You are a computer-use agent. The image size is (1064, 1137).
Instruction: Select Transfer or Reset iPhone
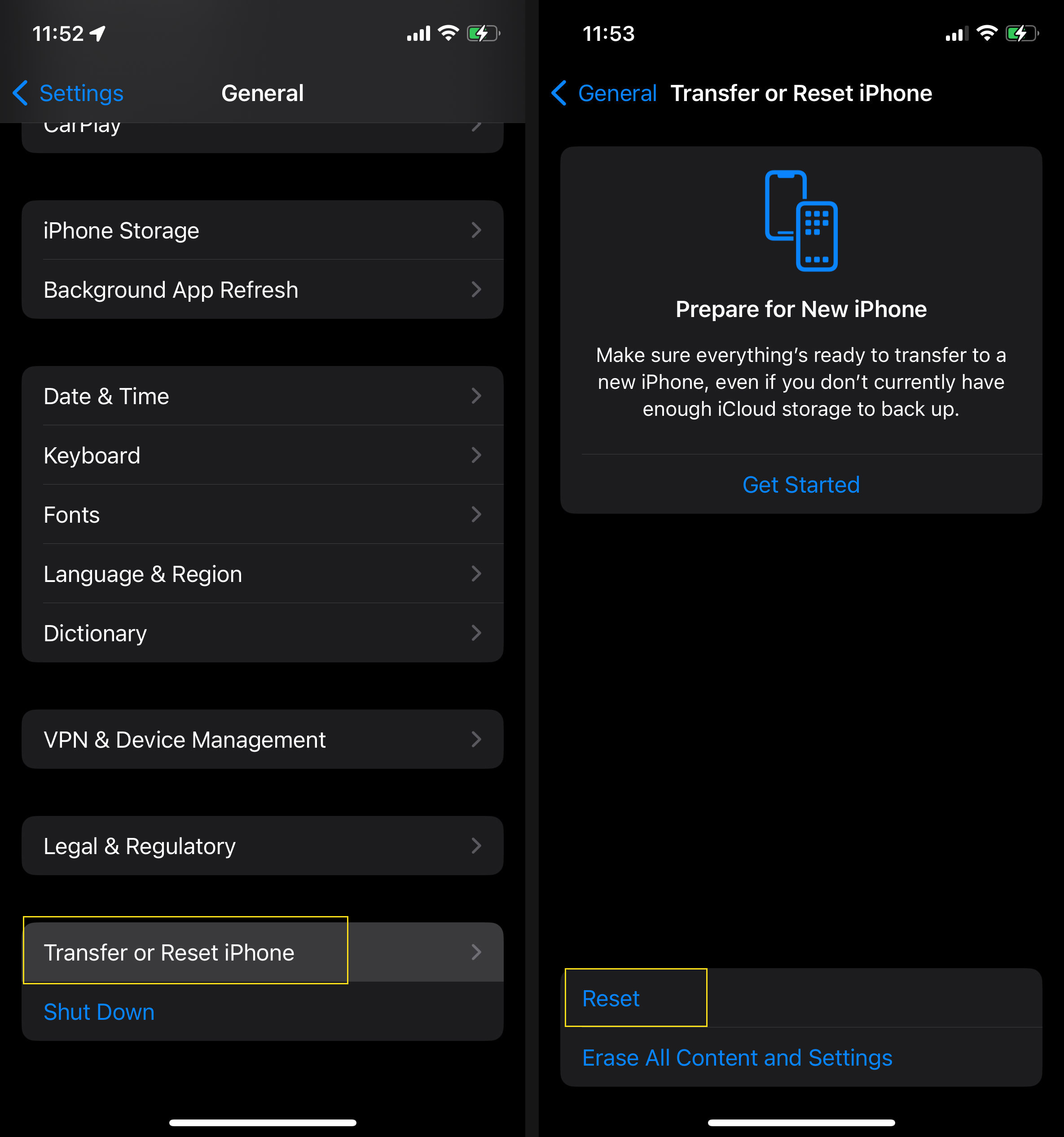263,952
